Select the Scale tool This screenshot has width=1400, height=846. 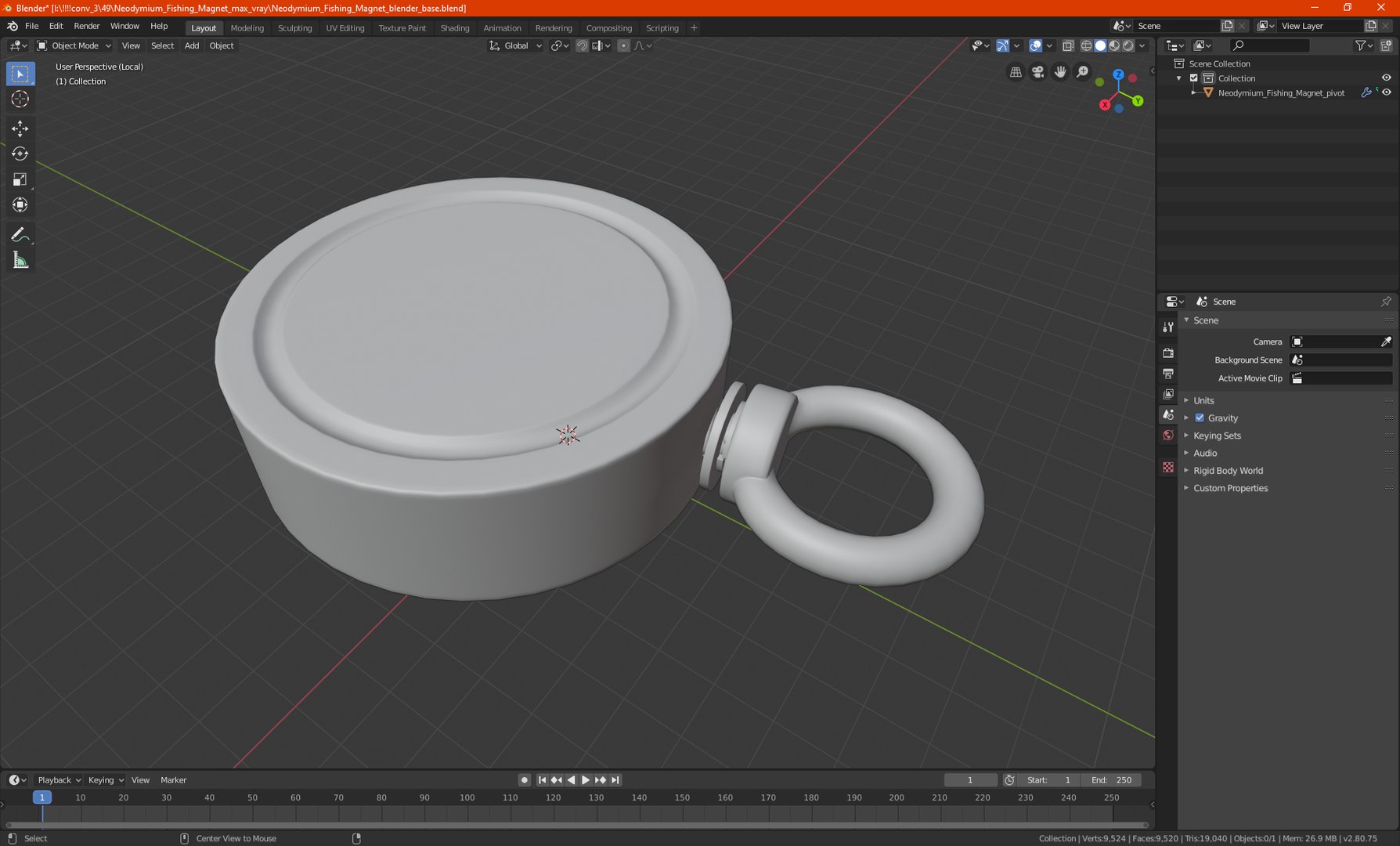[20, 179]
